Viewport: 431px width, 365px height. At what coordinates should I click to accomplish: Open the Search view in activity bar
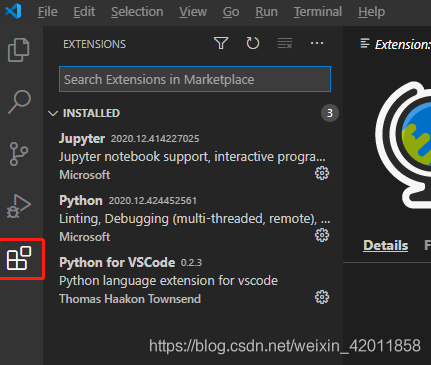[19, 102]
